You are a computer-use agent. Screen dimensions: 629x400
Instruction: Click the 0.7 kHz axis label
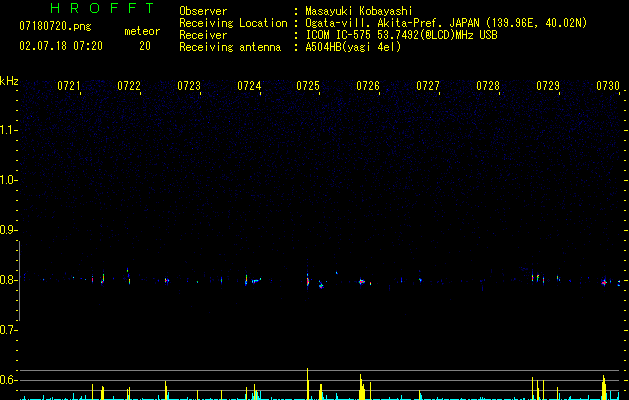pyautogui.click(x=9, y=330)
